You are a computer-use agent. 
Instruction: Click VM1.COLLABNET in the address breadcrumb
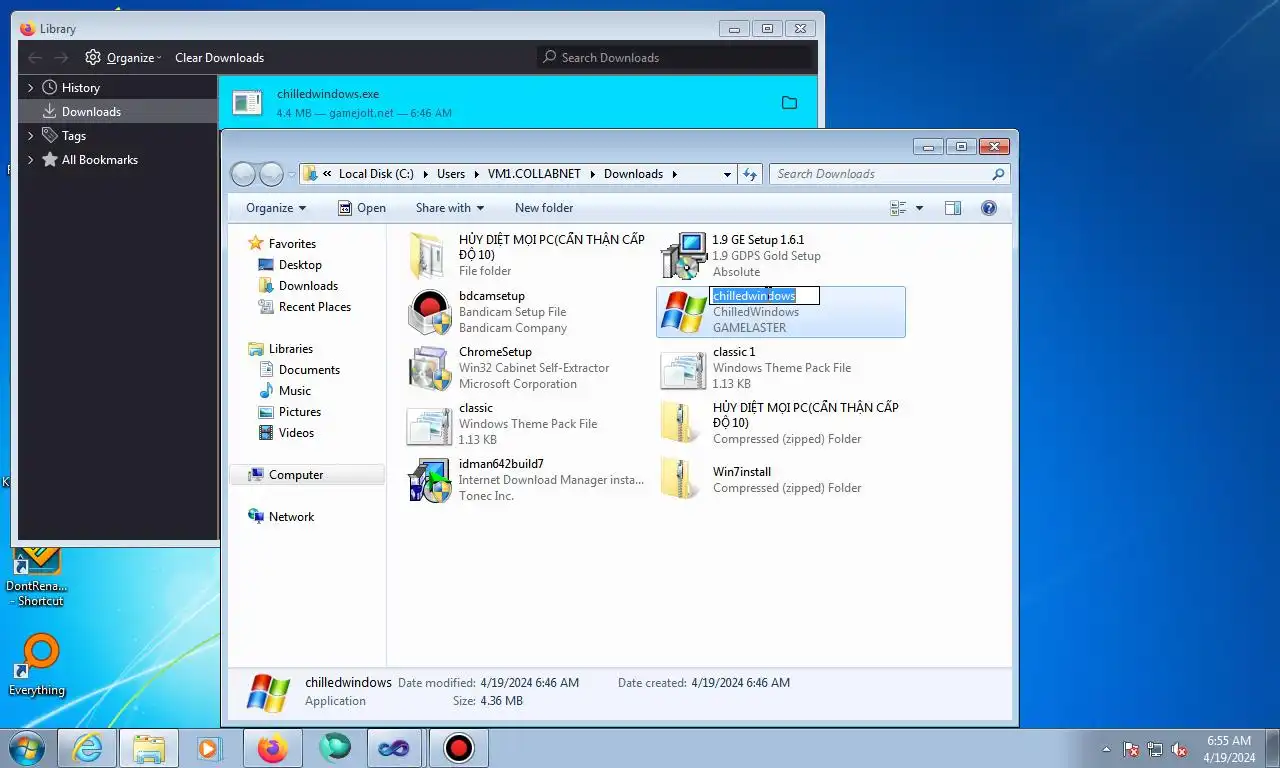534,174
